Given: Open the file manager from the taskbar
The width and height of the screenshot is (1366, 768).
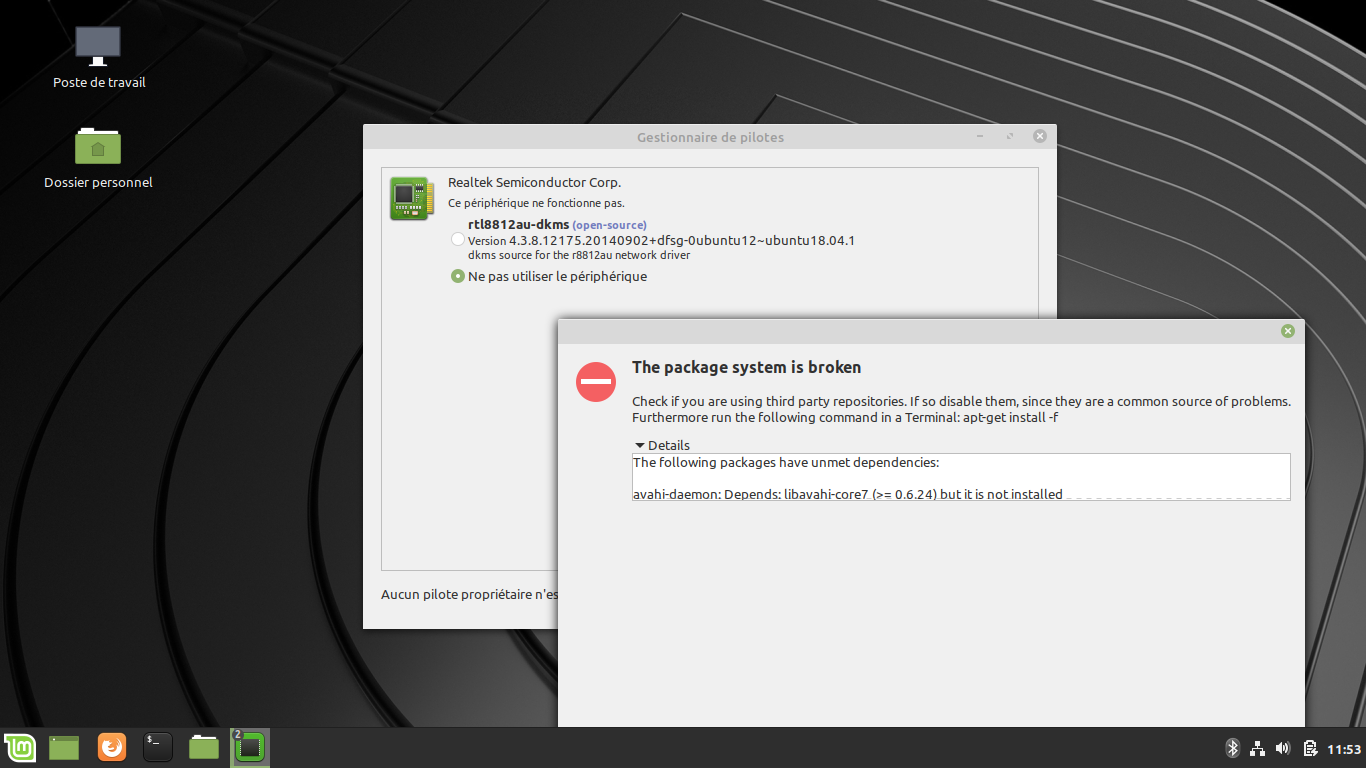Looking at the screenshot, I should click(x=204, y=747).
